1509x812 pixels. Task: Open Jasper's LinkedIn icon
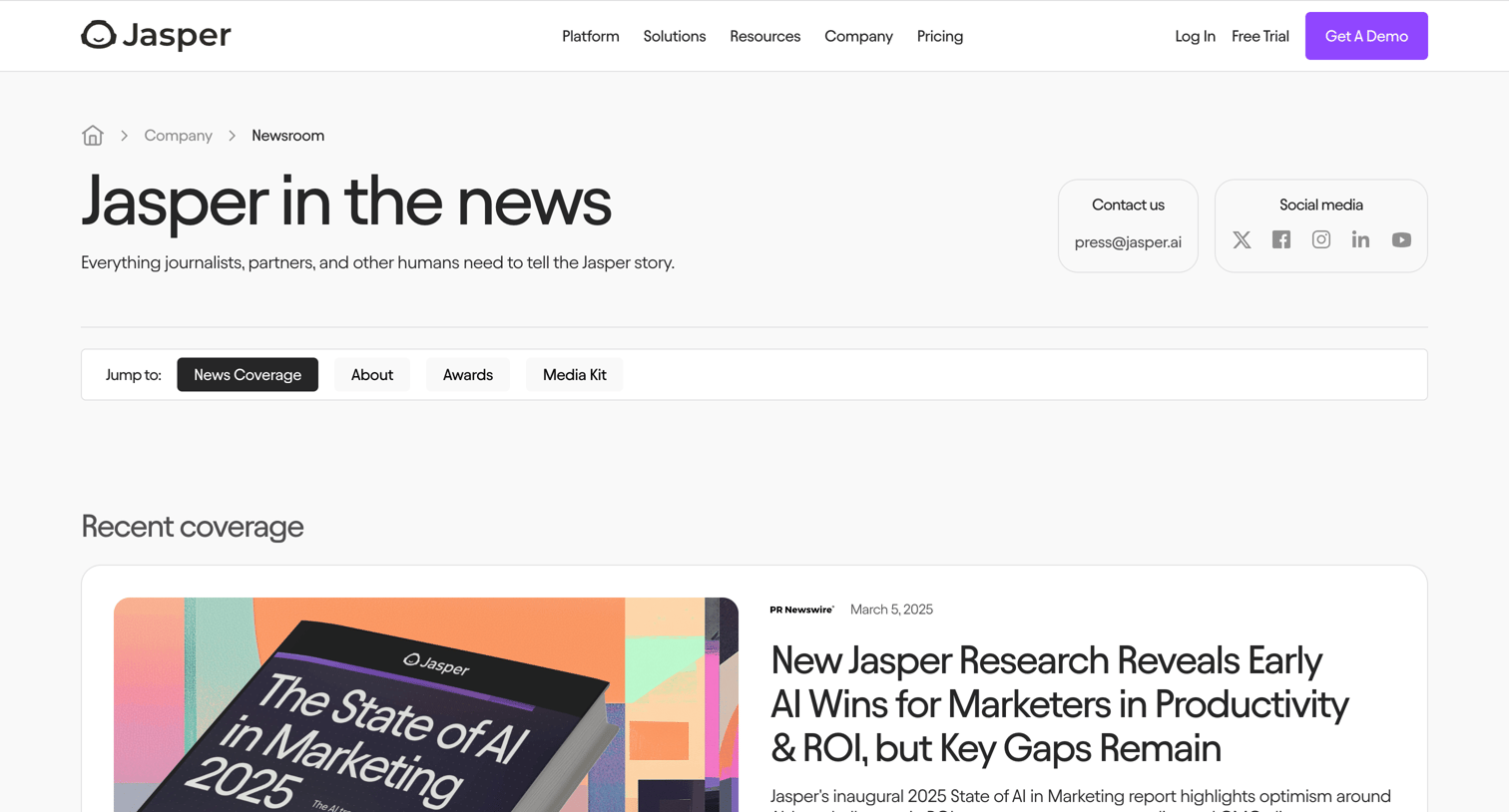[1360, 239]
